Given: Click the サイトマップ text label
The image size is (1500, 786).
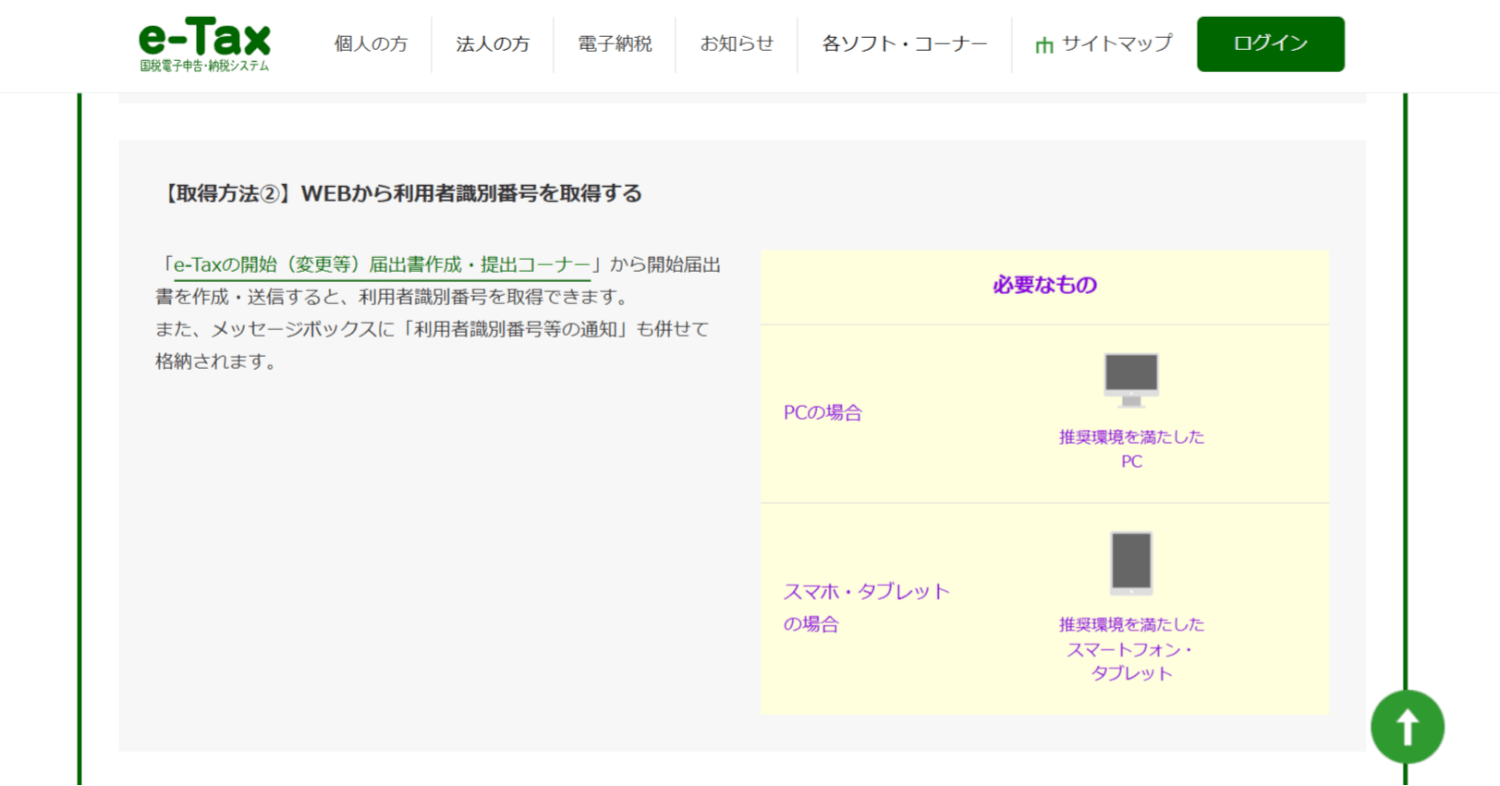Looking at the screenshot, I should click(x=1116, y=44).
